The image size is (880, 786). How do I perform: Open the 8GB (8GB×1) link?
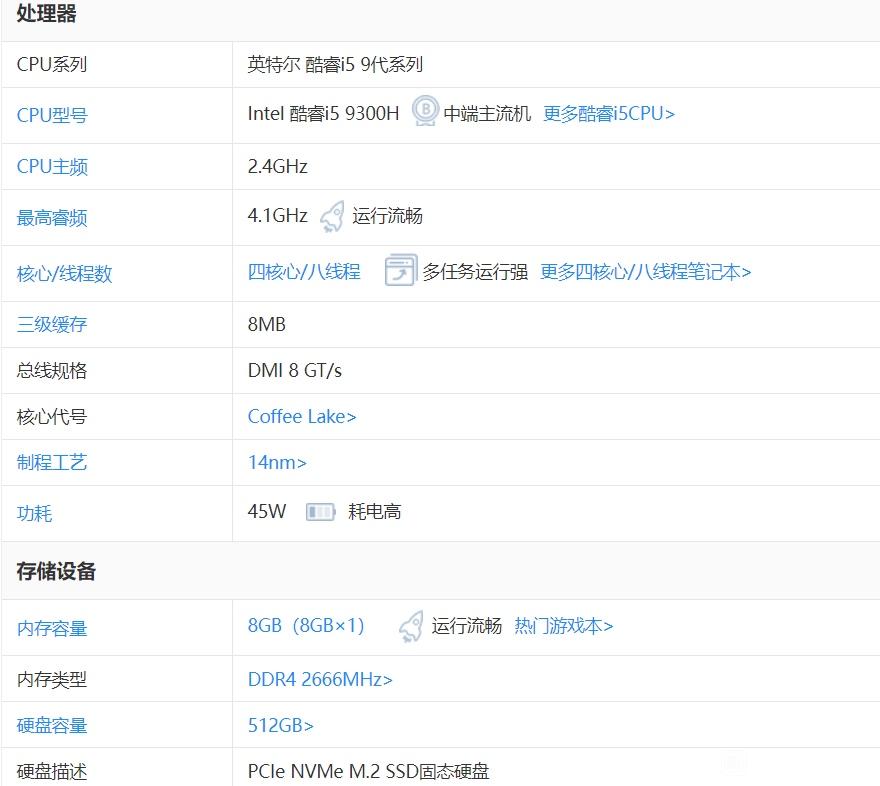pyautogui.click(x=306, y=625)
